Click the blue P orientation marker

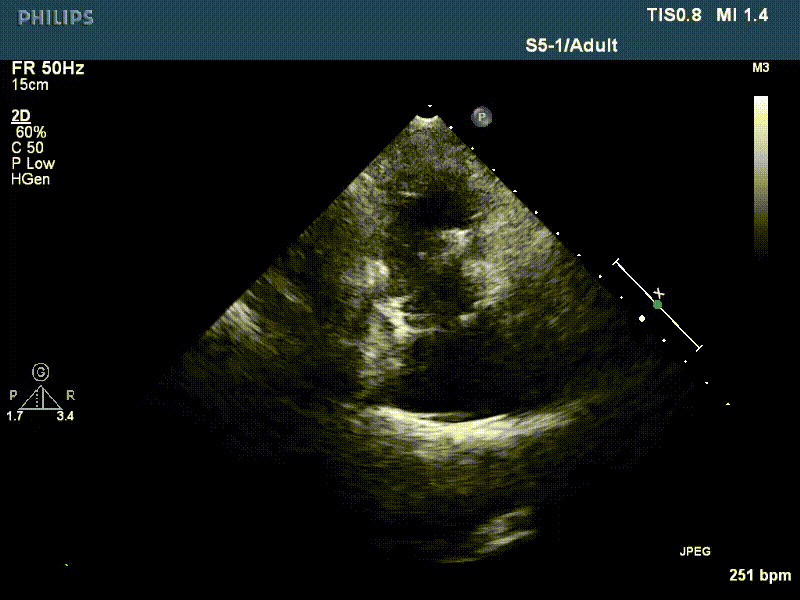(483, 117)
